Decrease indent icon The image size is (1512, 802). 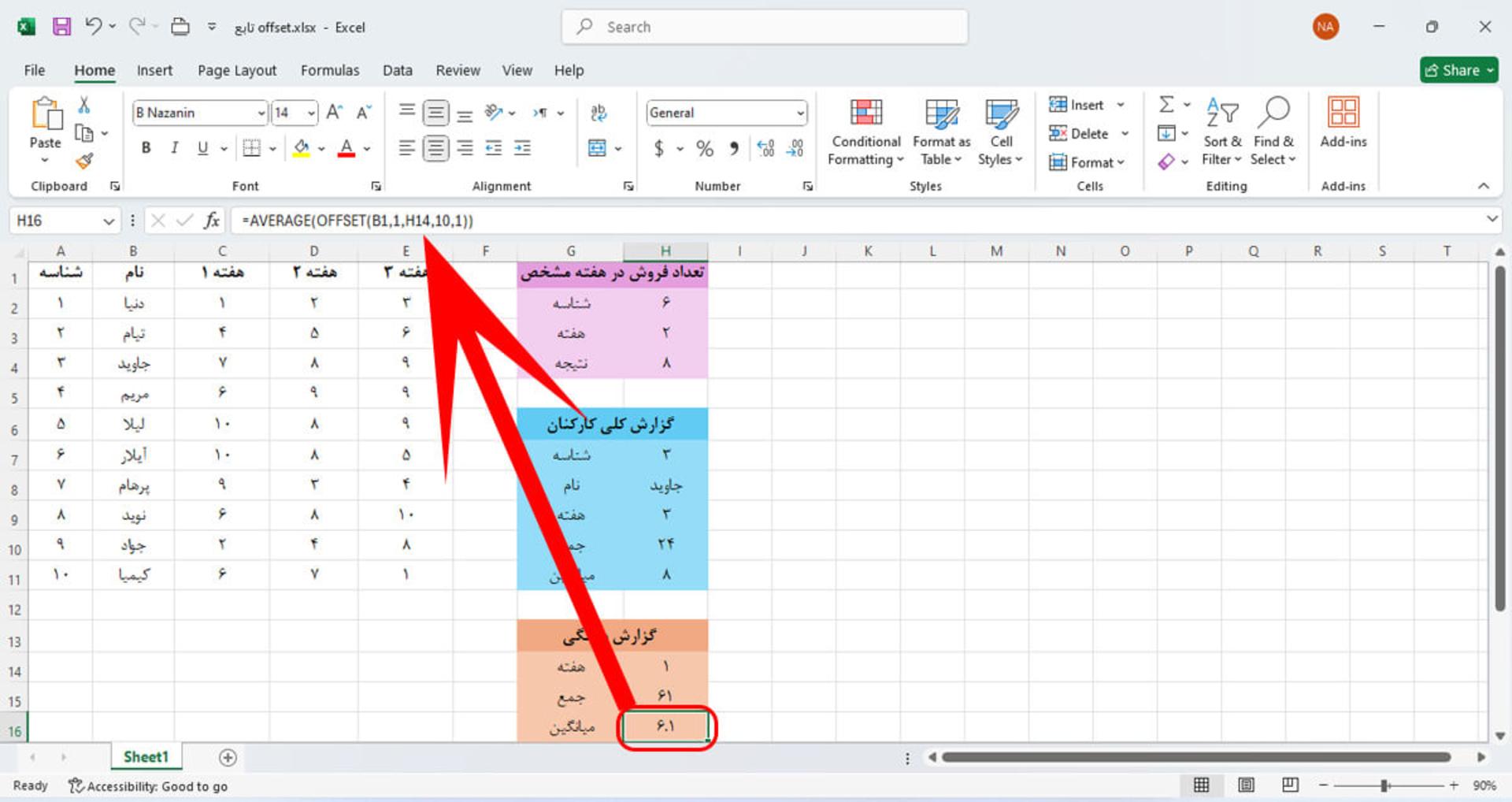pyautogui.click(x=494, y=148)
